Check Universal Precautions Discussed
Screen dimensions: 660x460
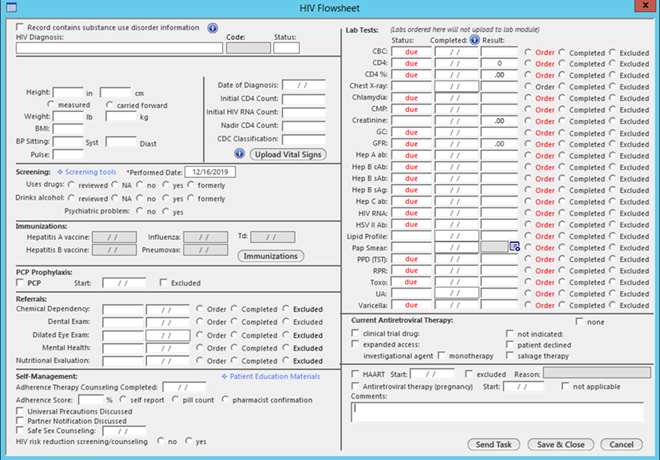point(20,411)
